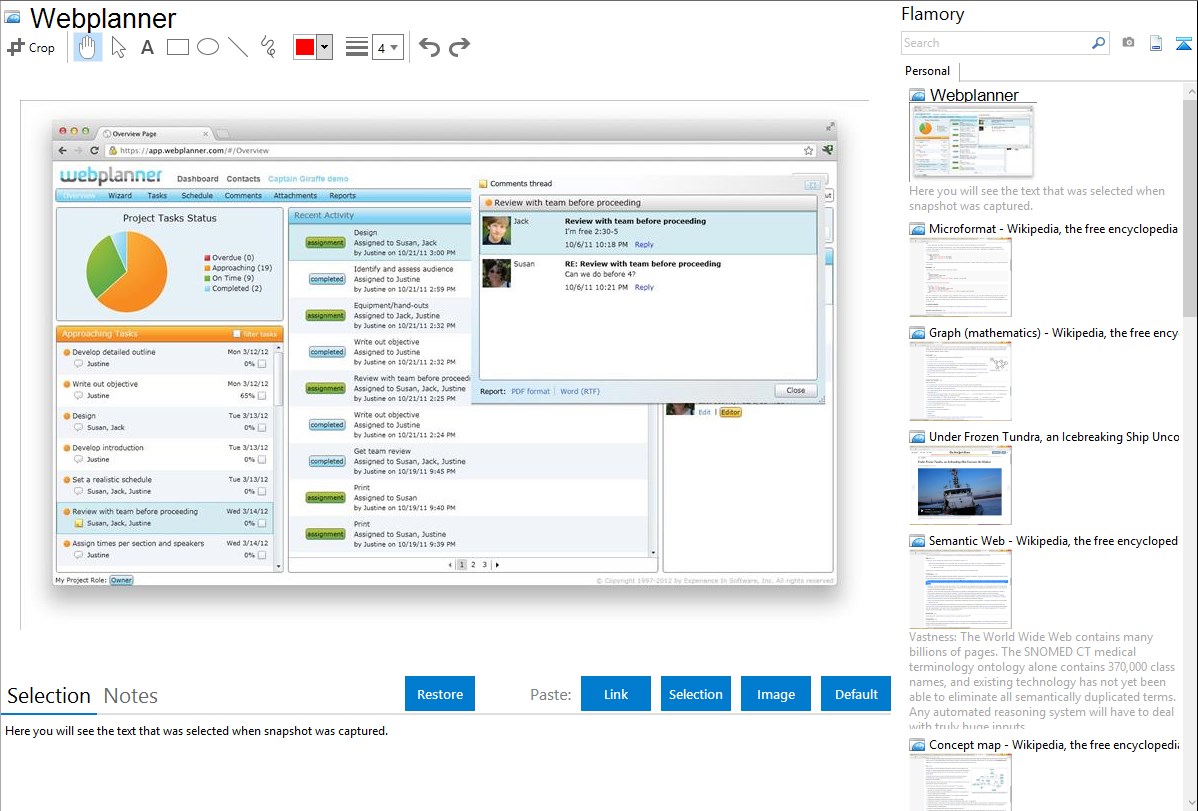Activate the hand pan tool

click(x=88, y=47)
